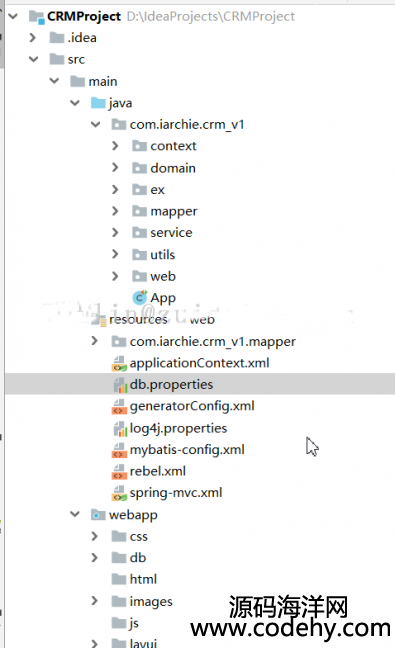
Task: Select the html folder
Action: (143, 579)
